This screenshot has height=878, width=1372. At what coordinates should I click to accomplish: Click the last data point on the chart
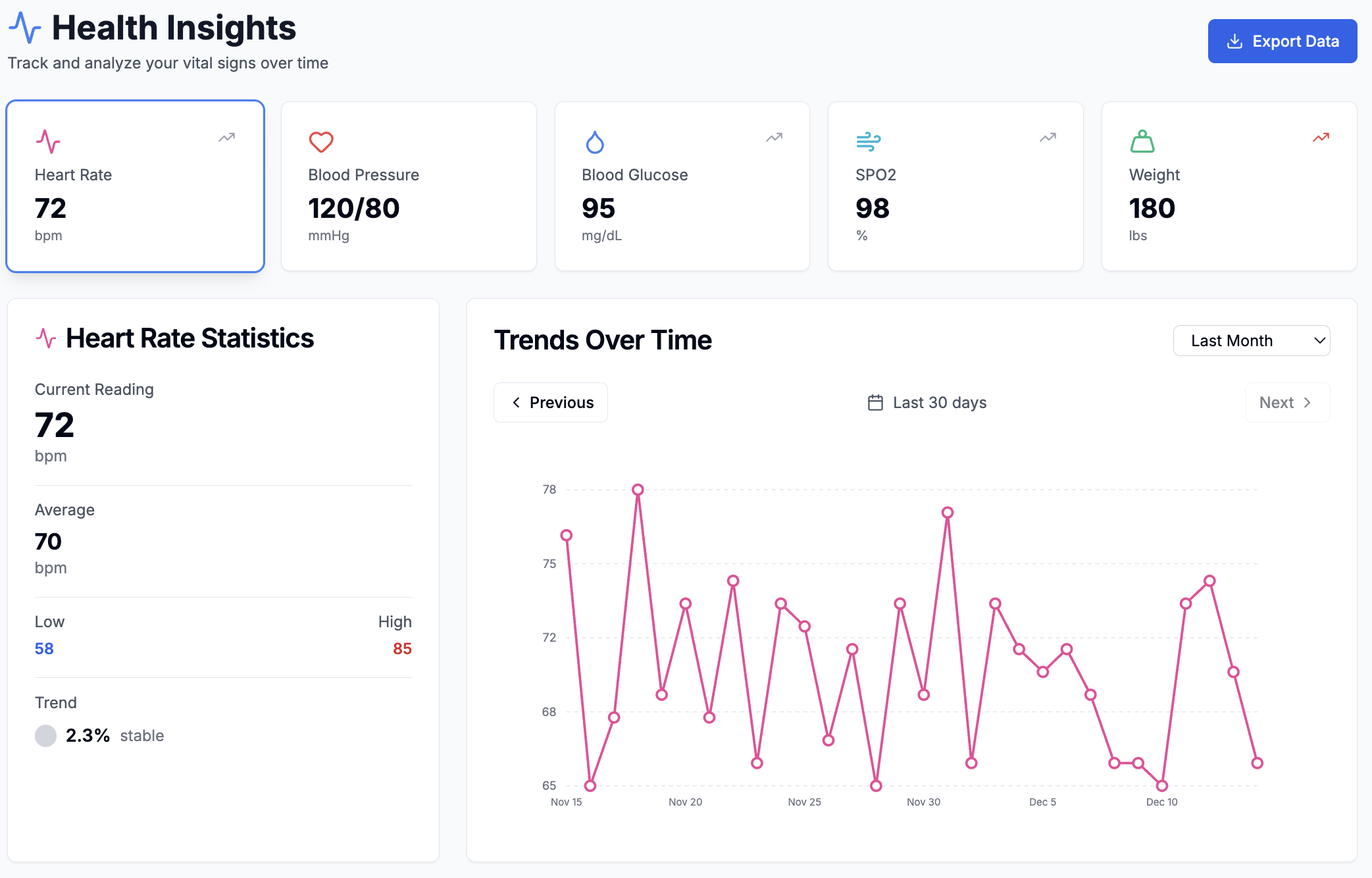point(1257,763)
